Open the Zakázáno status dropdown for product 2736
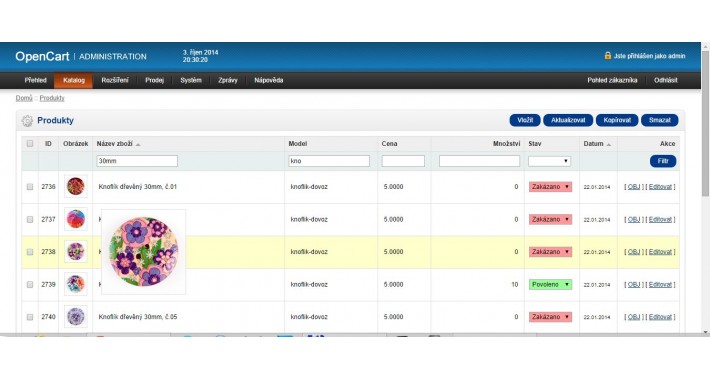The height and width of the screenshot is (380, 710). pos(550,187)
